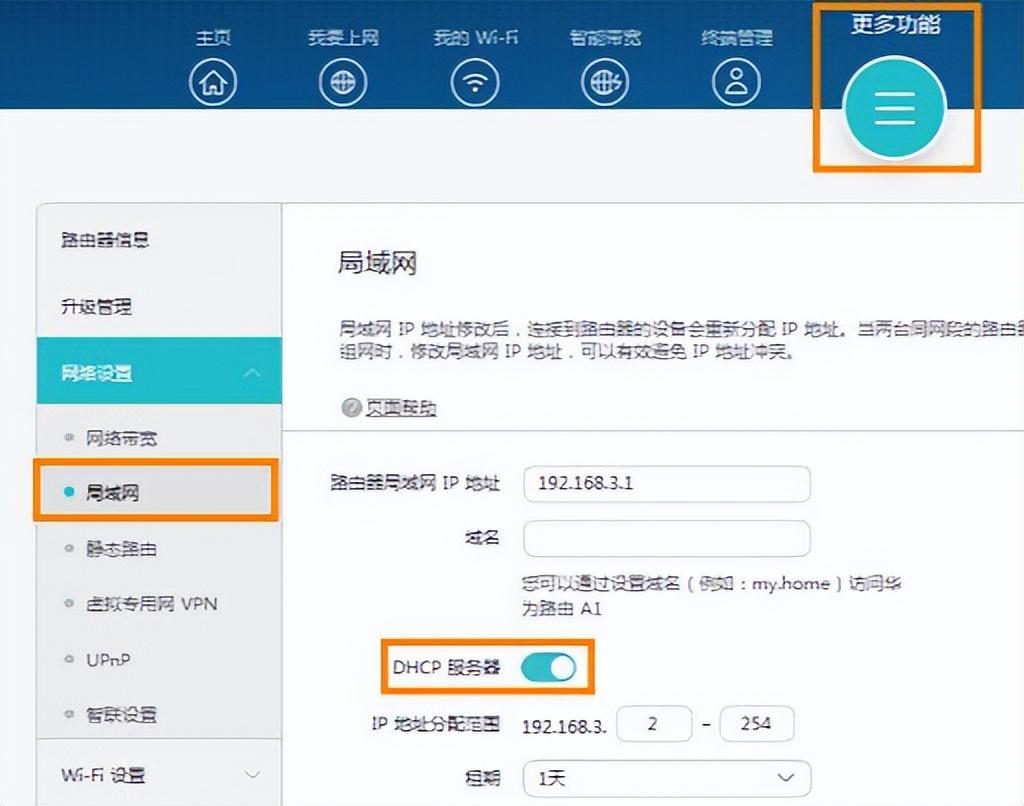Click the empty 域名 input field

coord(667,539)
